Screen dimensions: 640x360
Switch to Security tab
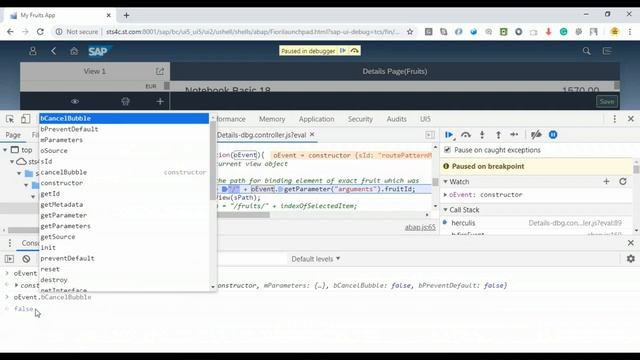tap(360, 119)
